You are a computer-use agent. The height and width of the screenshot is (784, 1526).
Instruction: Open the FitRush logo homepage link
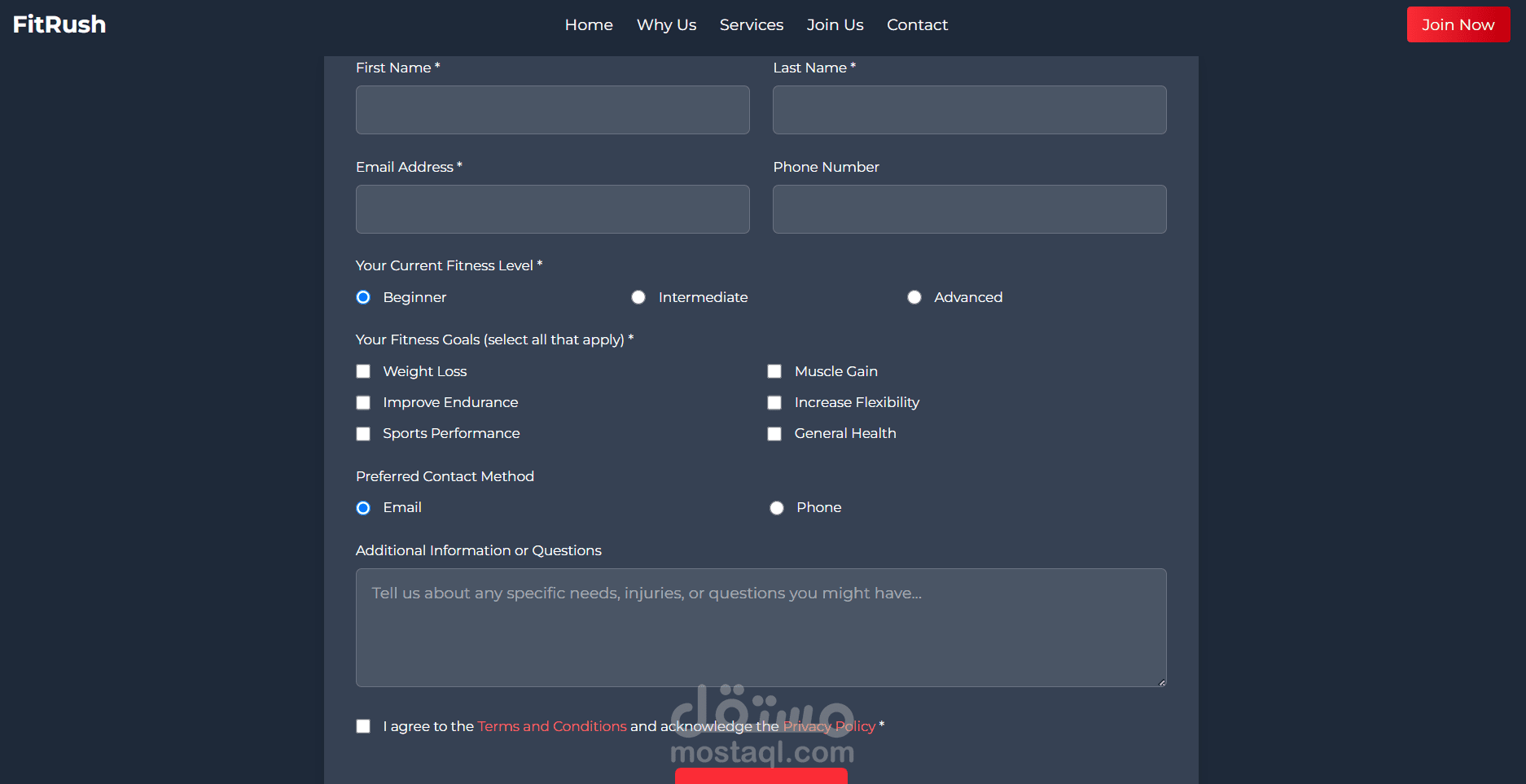click(59, 24)
